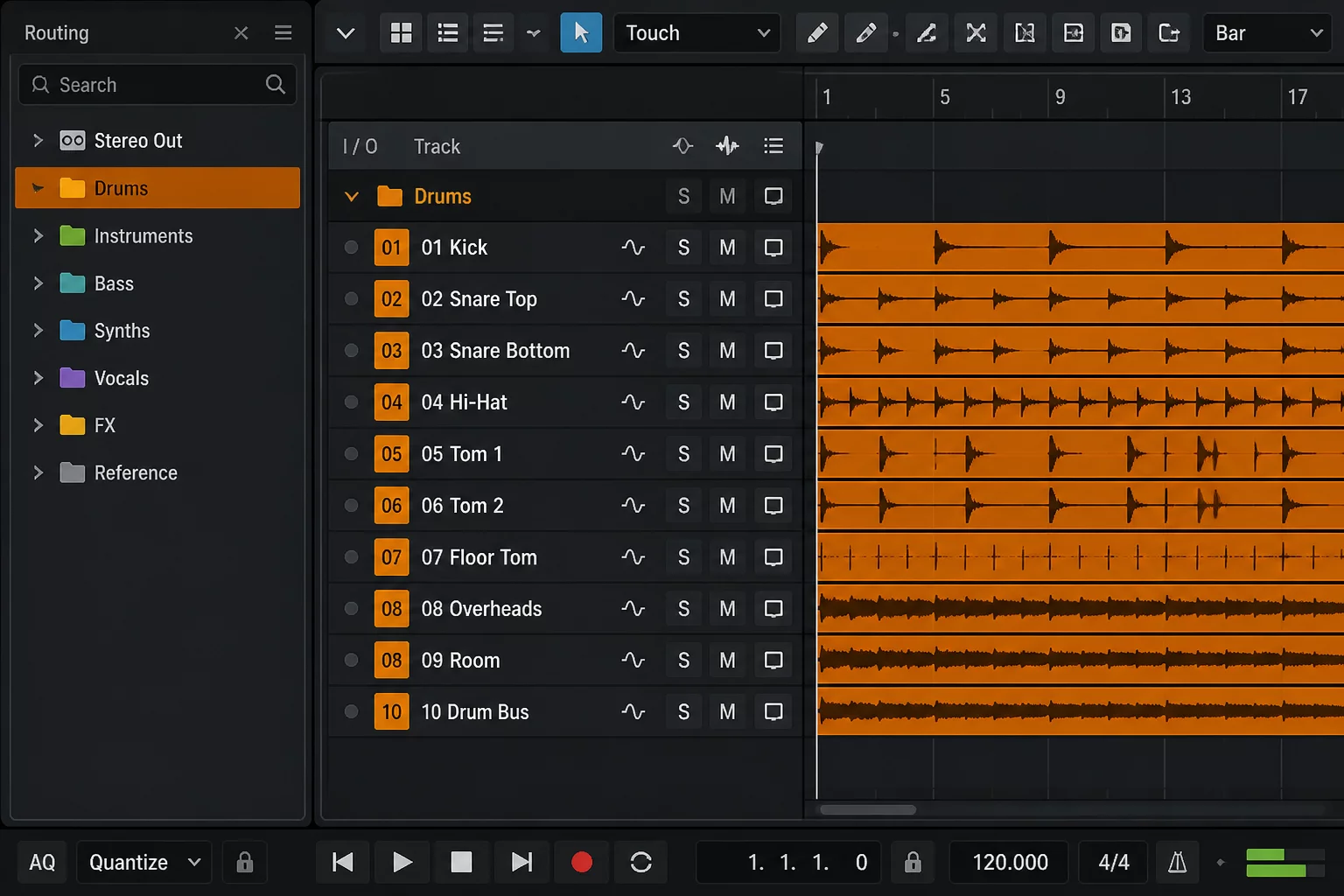The height and width of the screenshot is (896, 1344).
Task: Solo the 02 Snare Top track
Action: point(683,299)
